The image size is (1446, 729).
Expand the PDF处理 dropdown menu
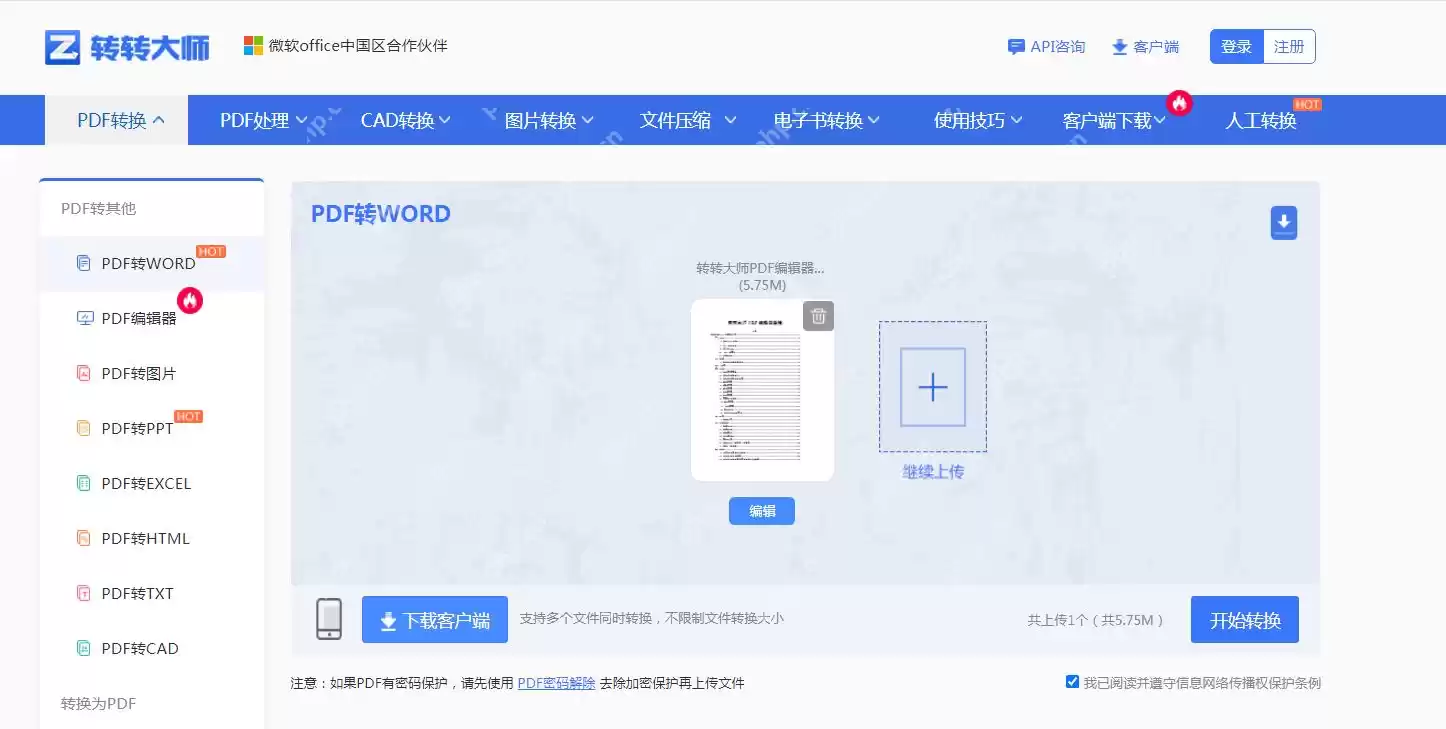tap(256, 119)
